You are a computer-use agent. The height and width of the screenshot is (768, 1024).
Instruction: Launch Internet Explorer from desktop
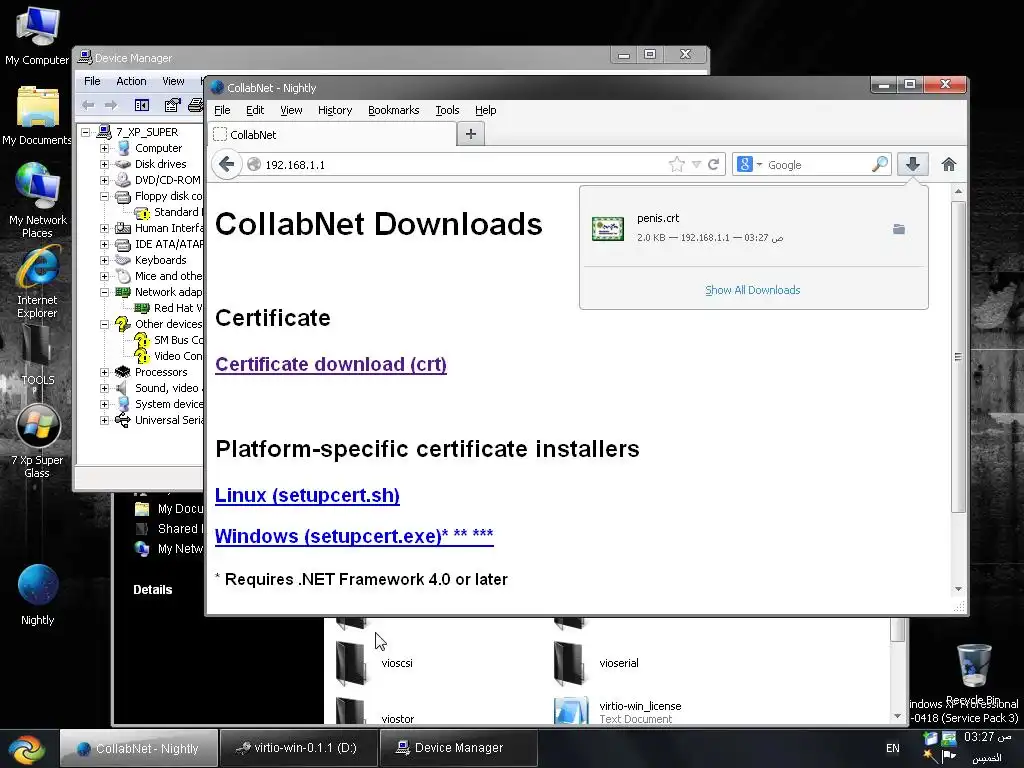[37, 281]
